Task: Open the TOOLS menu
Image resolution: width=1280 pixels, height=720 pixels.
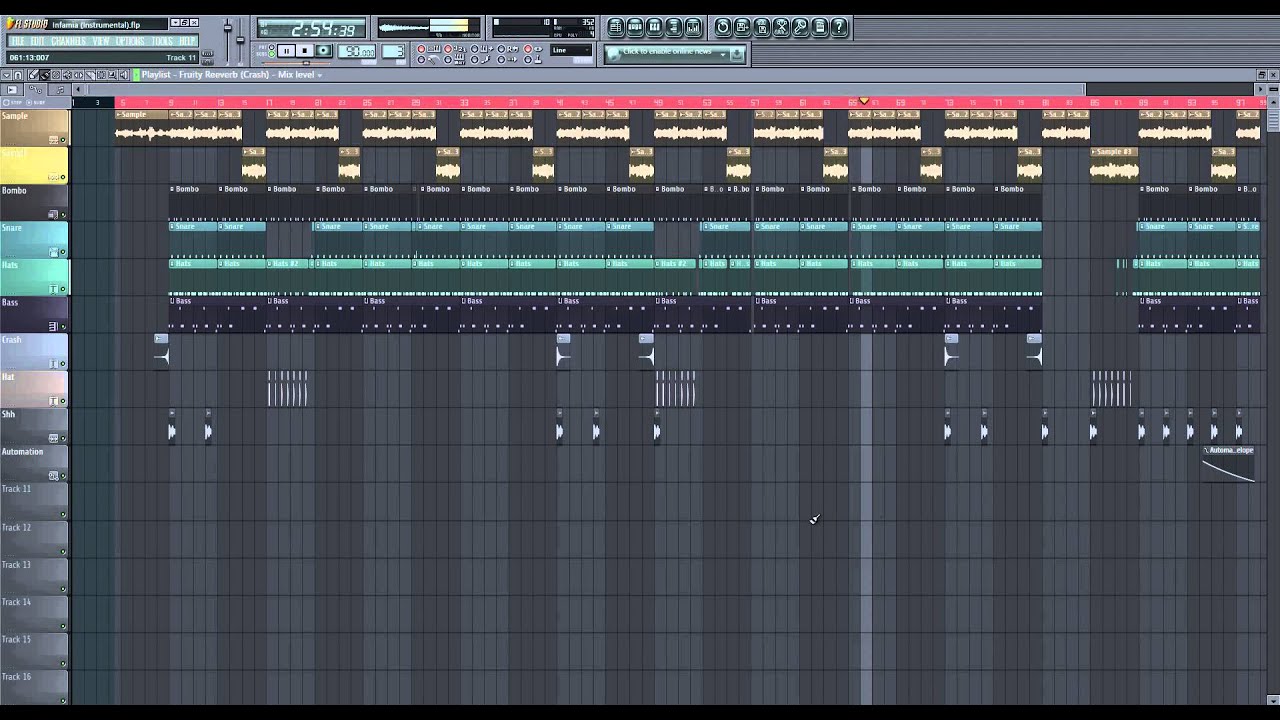Action: click(162, 41)
